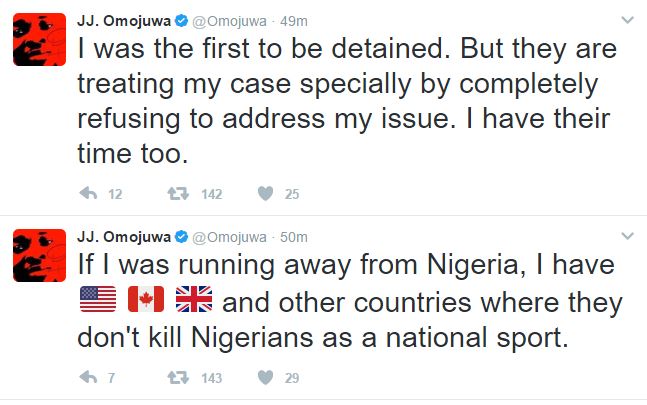Click the Canada flag emoji
The image size is (647, 405).
(145, 301)
